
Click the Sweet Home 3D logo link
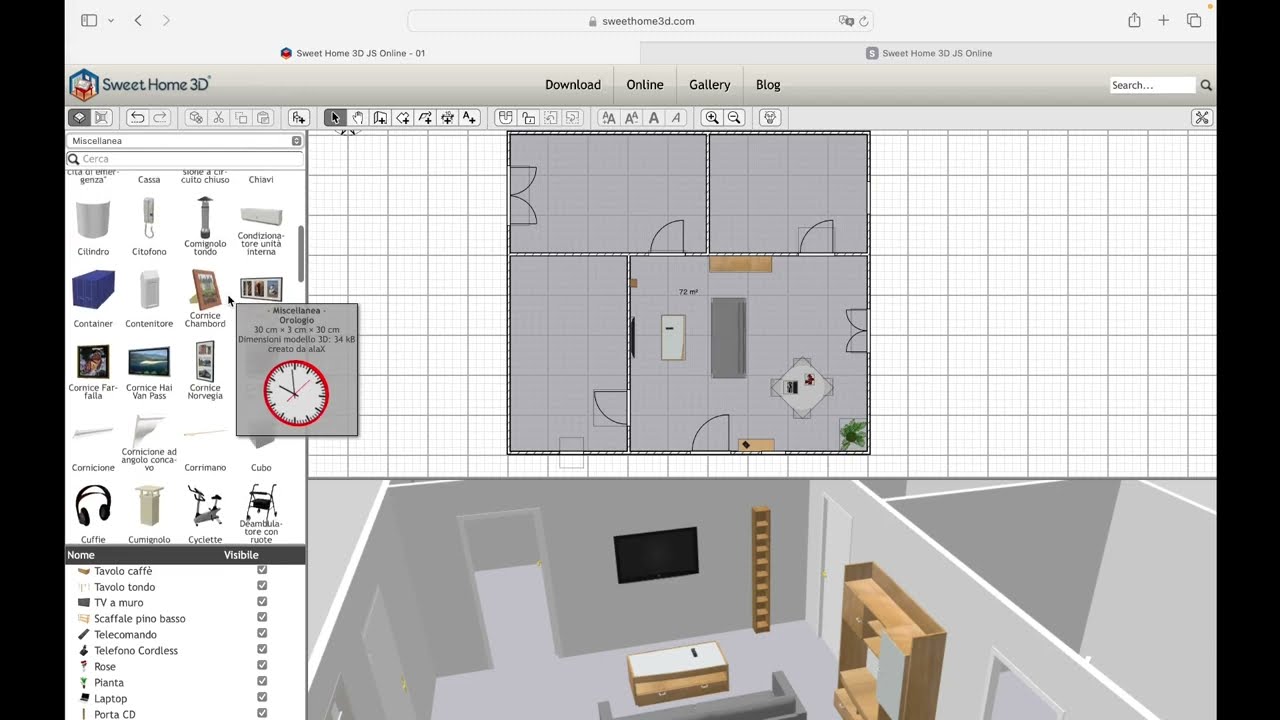140,85
